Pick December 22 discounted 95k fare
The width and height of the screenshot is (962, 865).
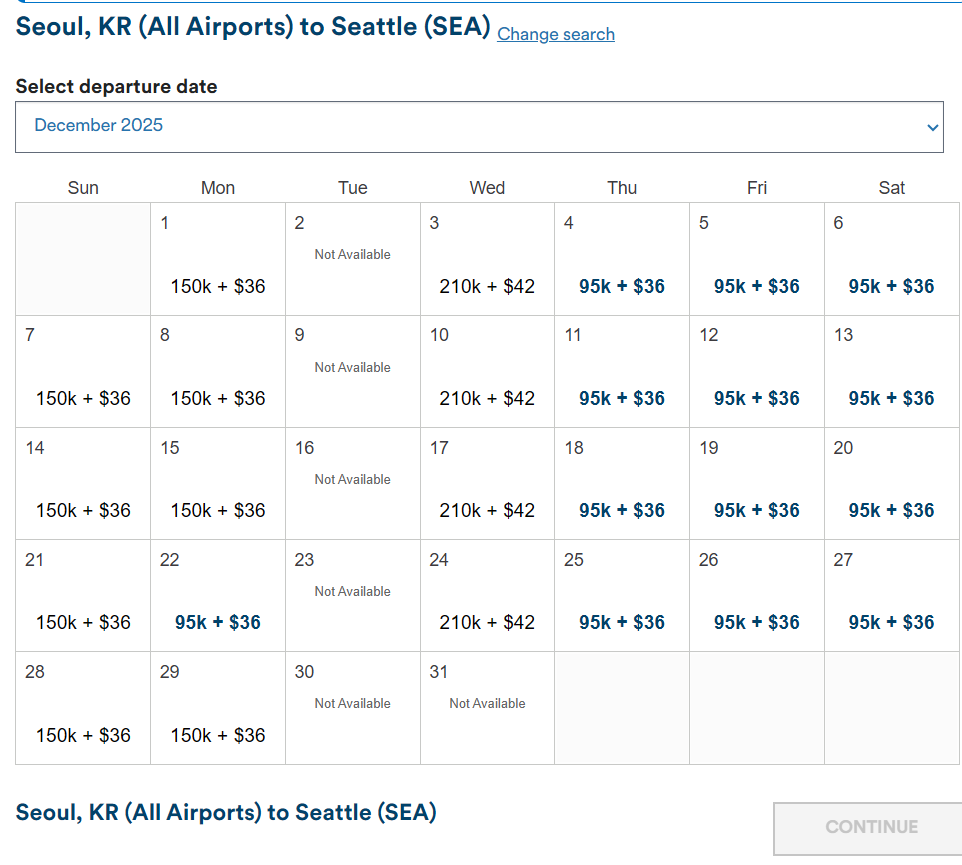coord(218,596)
